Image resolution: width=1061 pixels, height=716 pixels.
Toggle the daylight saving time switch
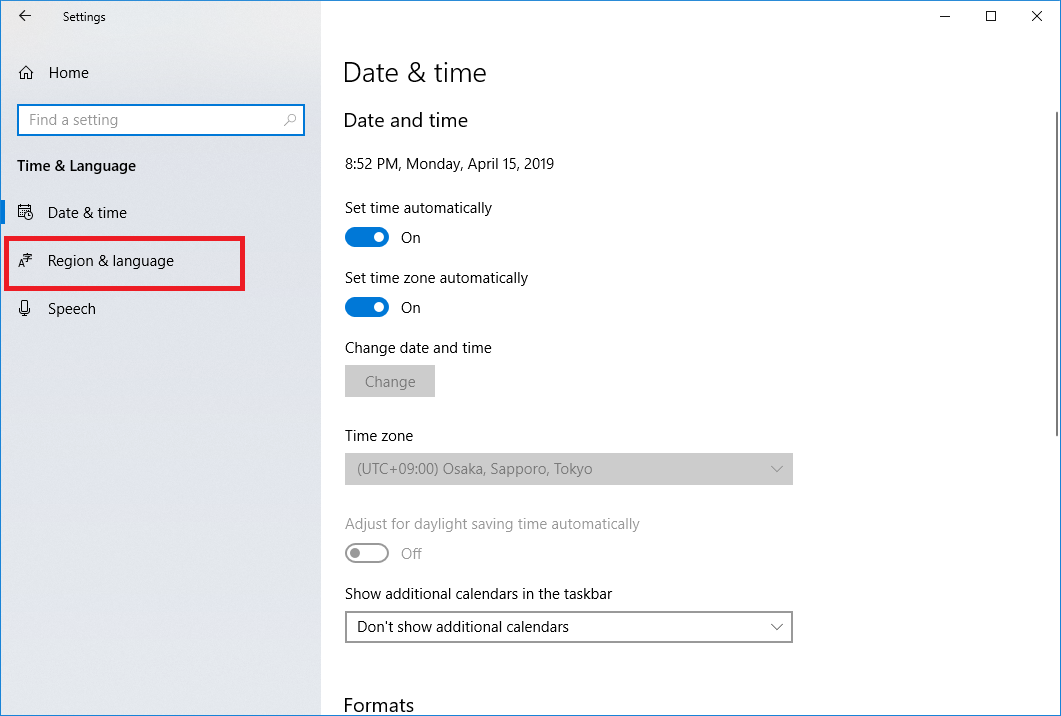(x=367, y=553)
